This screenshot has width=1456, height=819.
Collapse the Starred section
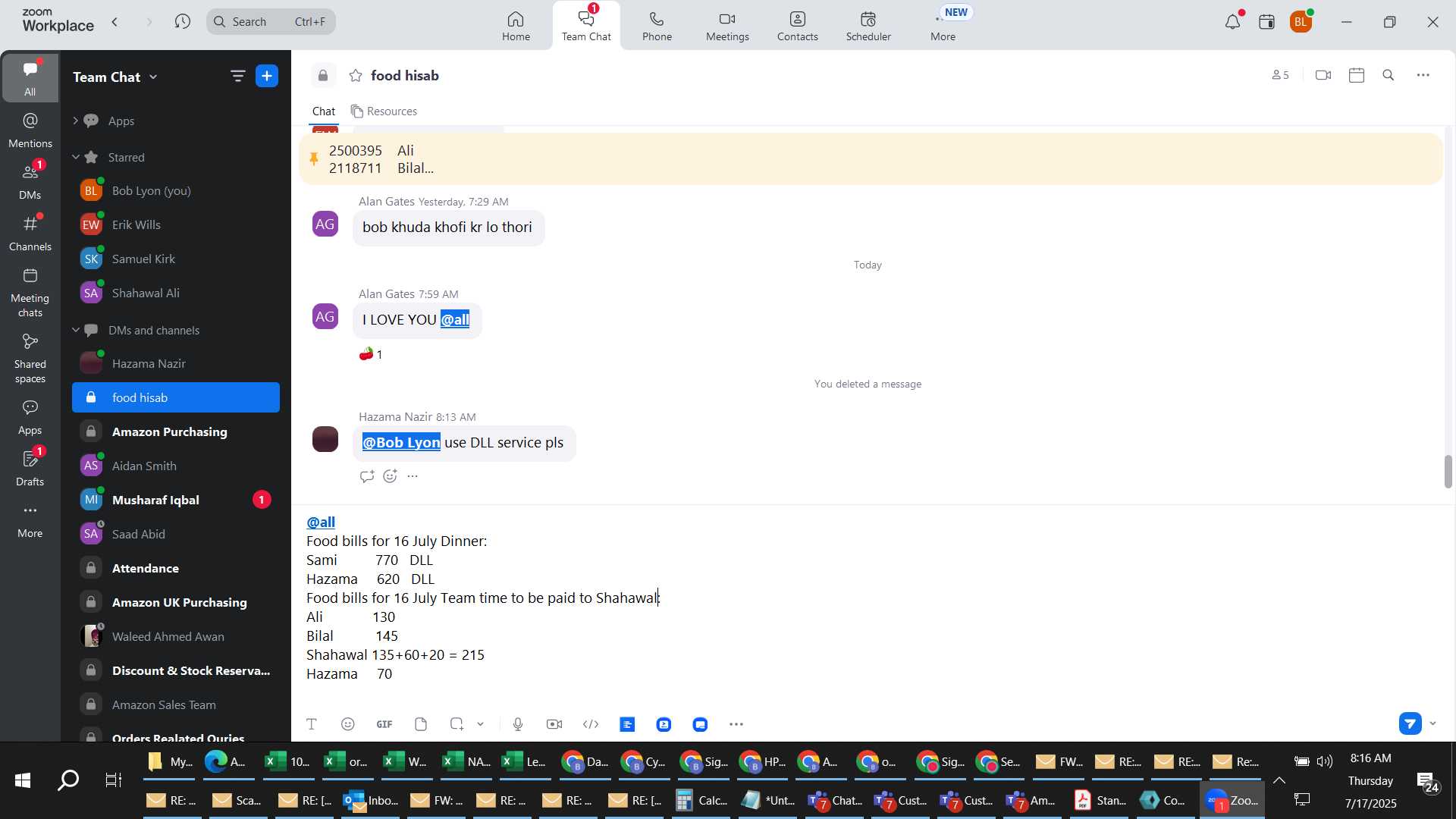(x=75, y=157)
